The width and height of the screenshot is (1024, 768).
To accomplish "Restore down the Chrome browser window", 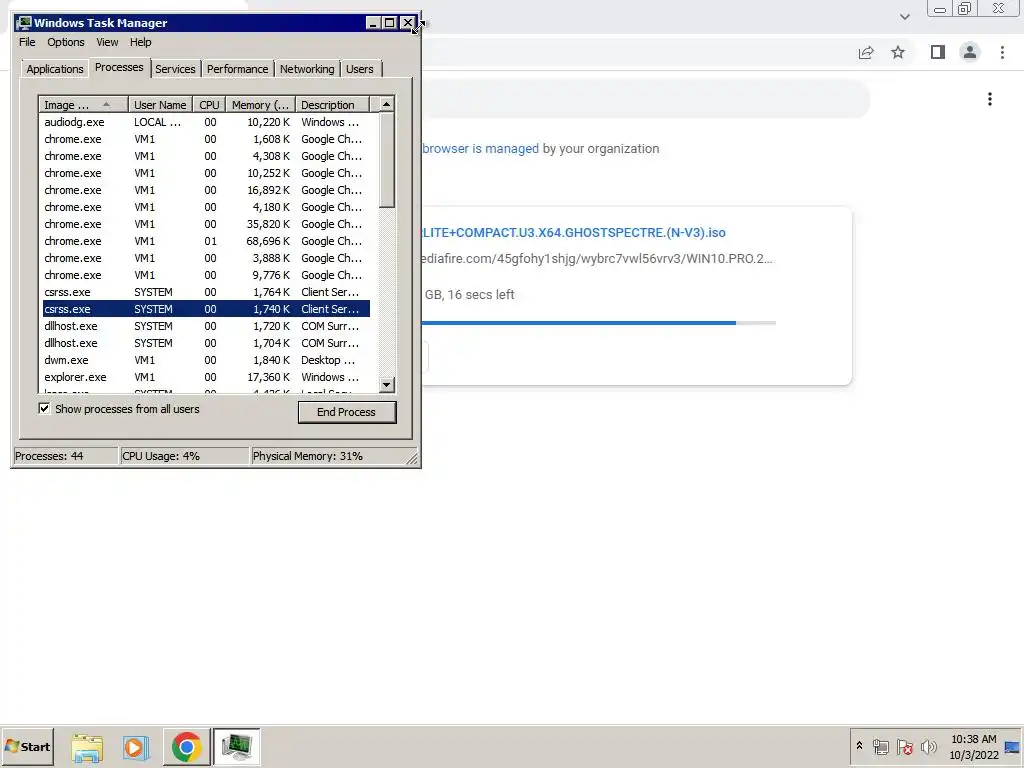I will pyautogui.click(x=965, y=9).
